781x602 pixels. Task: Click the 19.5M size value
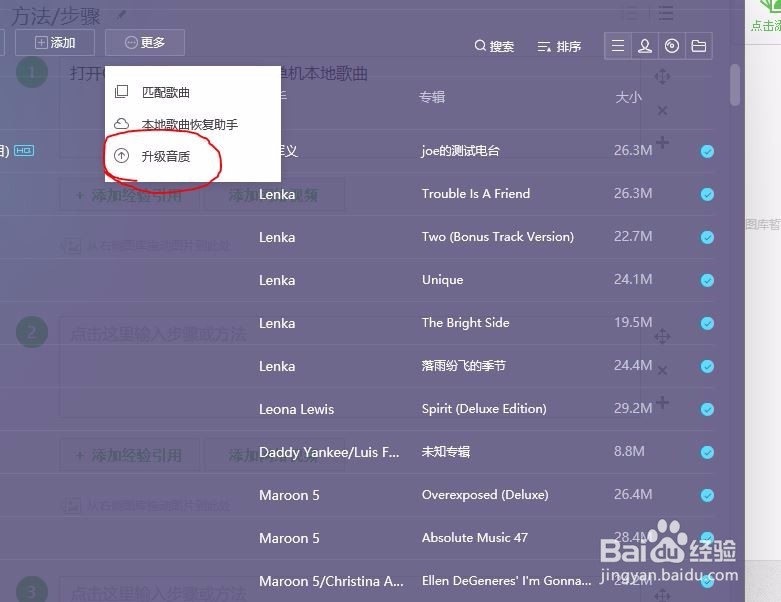(633, 322)
